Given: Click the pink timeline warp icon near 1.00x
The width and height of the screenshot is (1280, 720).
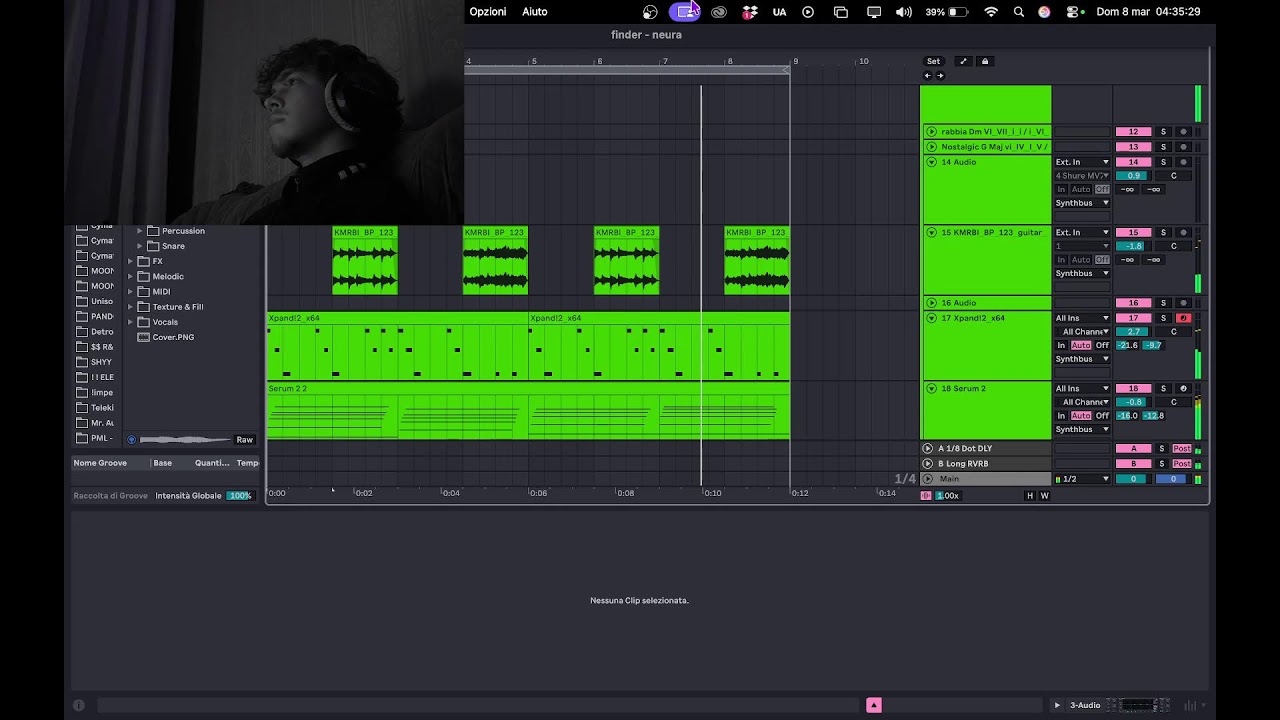Looking at the screenshot, I should [x=925, y=496].
